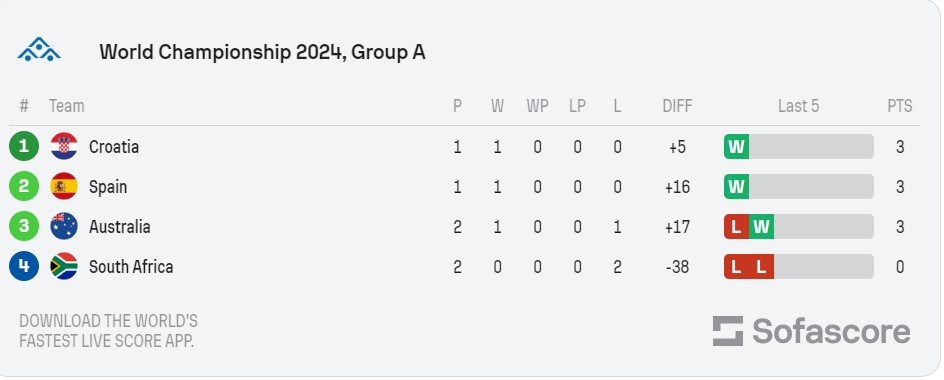The height and width of the screenshot is (380, 944).
Task: Click the Australia flag icon
Action: (x=64, y=226)
